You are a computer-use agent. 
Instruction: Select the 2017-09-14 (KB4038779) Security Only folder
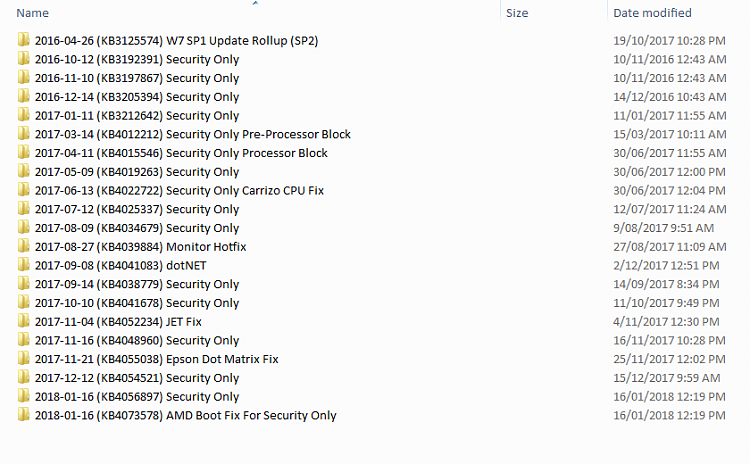pyautogui.click(x=136, y=284)
